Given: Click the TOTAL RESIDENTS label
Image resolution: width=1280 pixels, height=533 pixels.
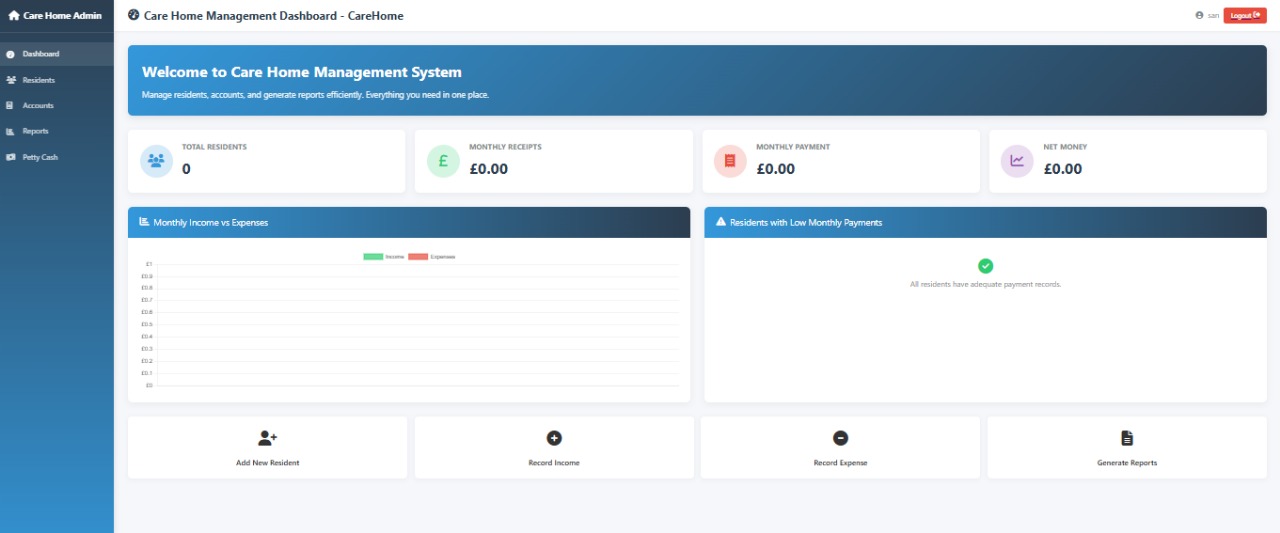Looking at the screenshot, I should tap(214, 147).
